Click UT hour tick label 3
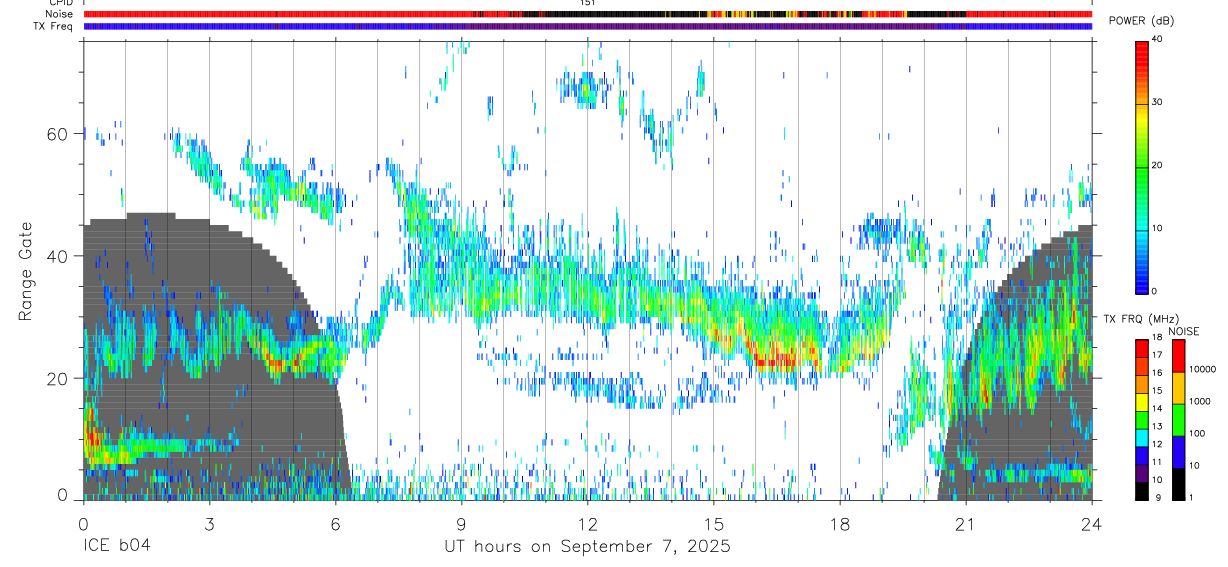The image size is (1228, 567). point(210,523)
